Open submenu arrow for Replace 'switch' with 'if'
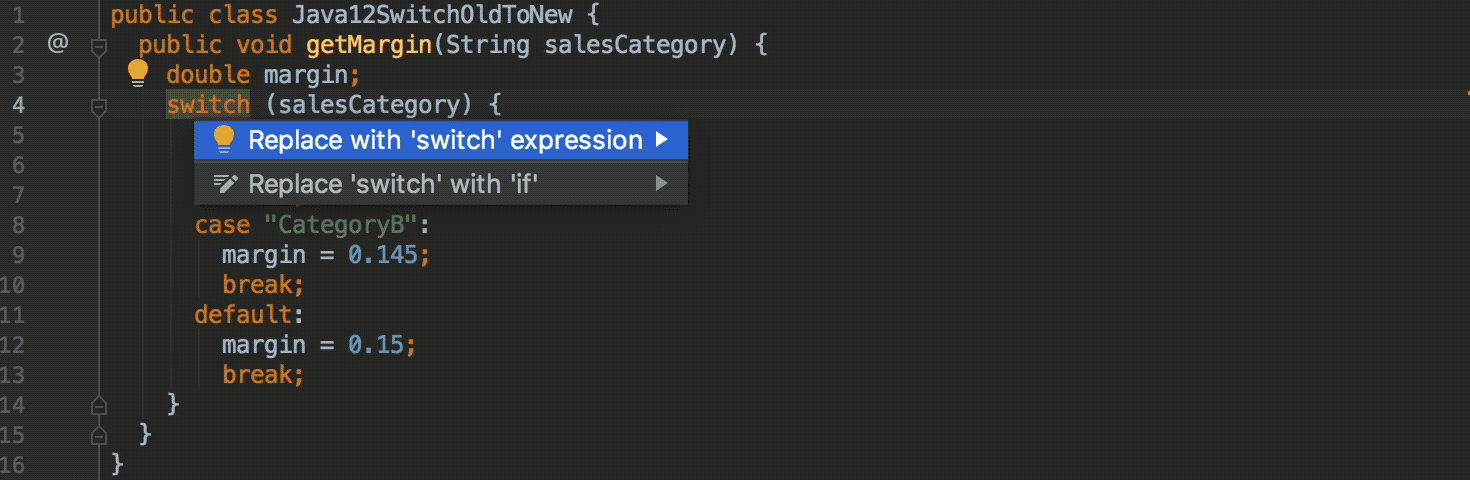 point(661,184)
